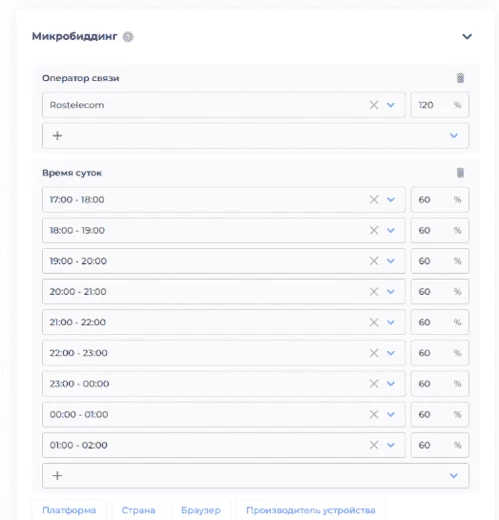
Task: Collapse the Микробиддинг section chevron
Action: 467,36
